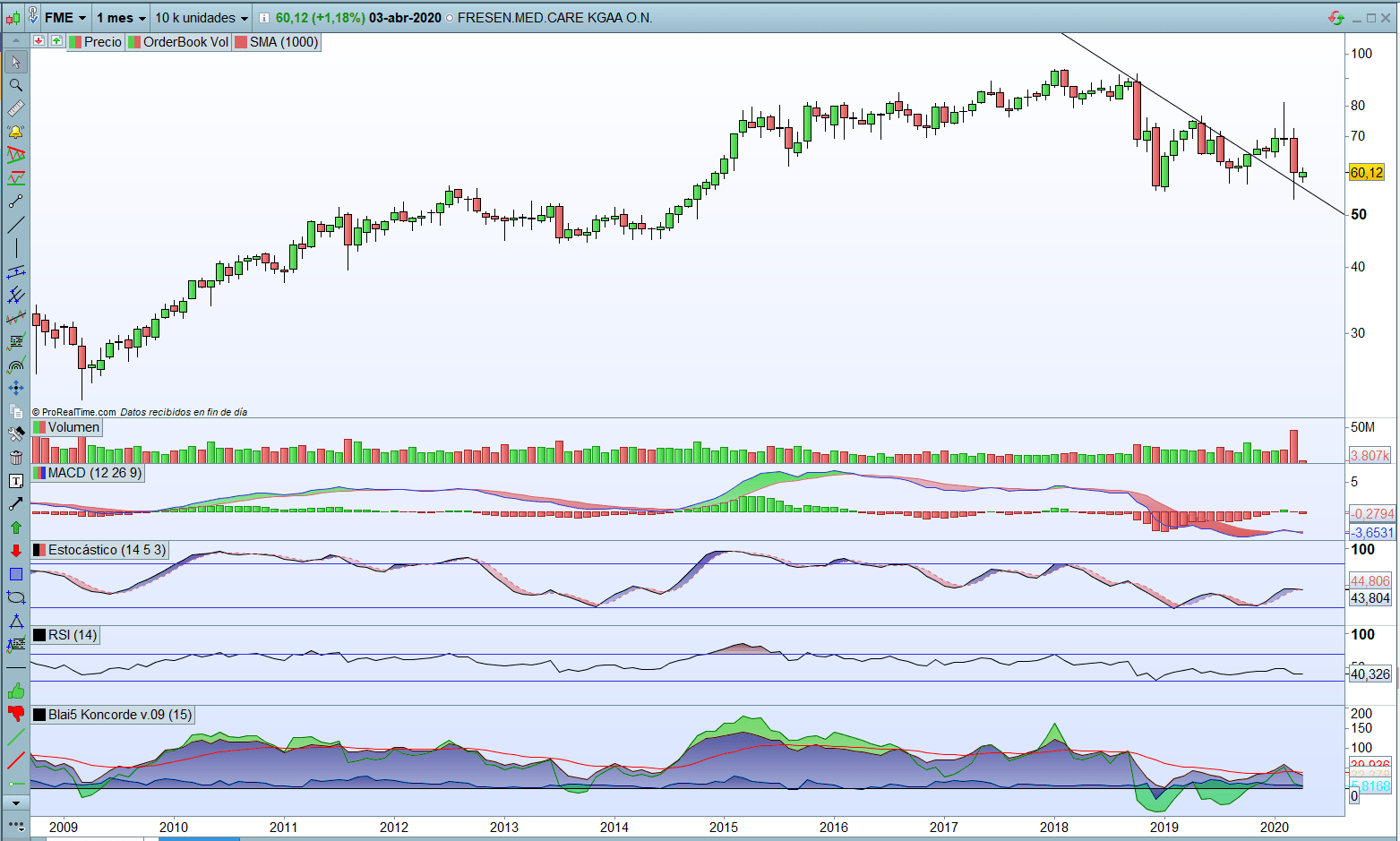Choose the Andrews pitchfork tool

coord(15,295)
